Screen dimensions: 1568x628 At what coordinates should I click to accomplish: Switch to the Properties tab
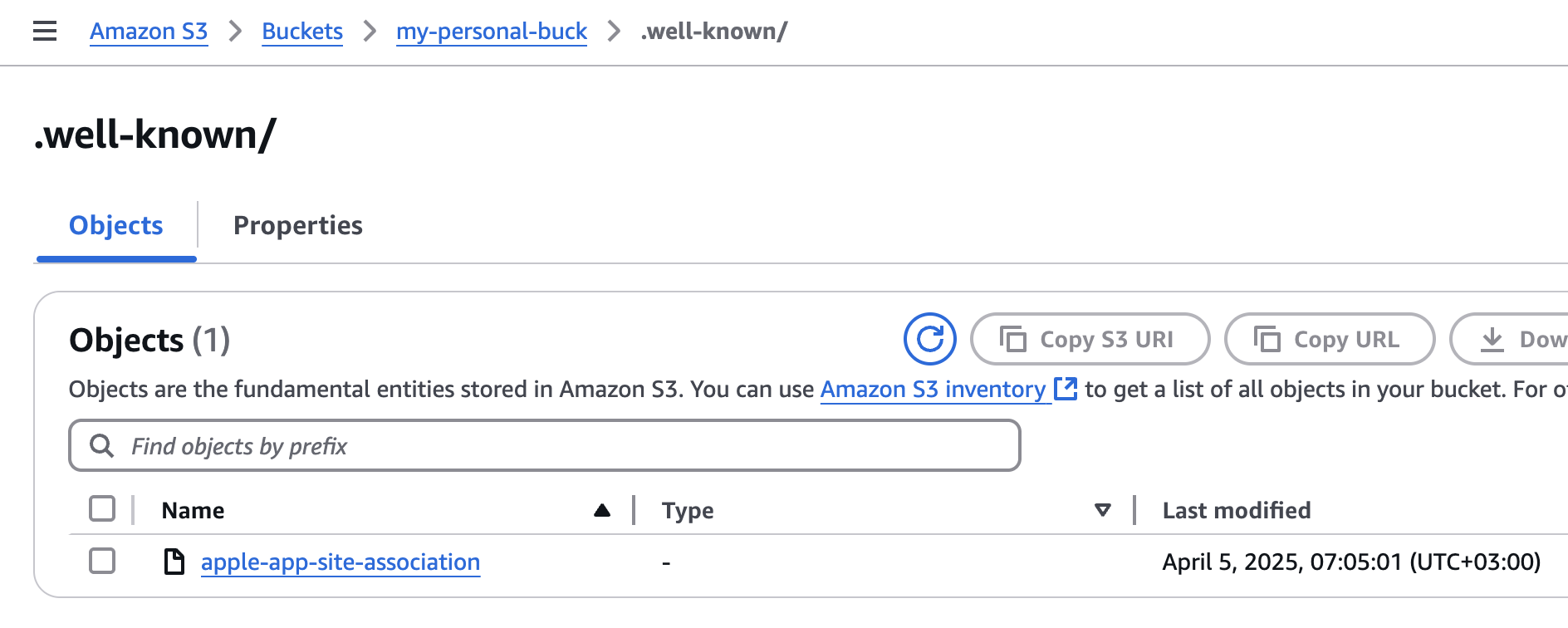pyautogui.click(x=297, y=225)
